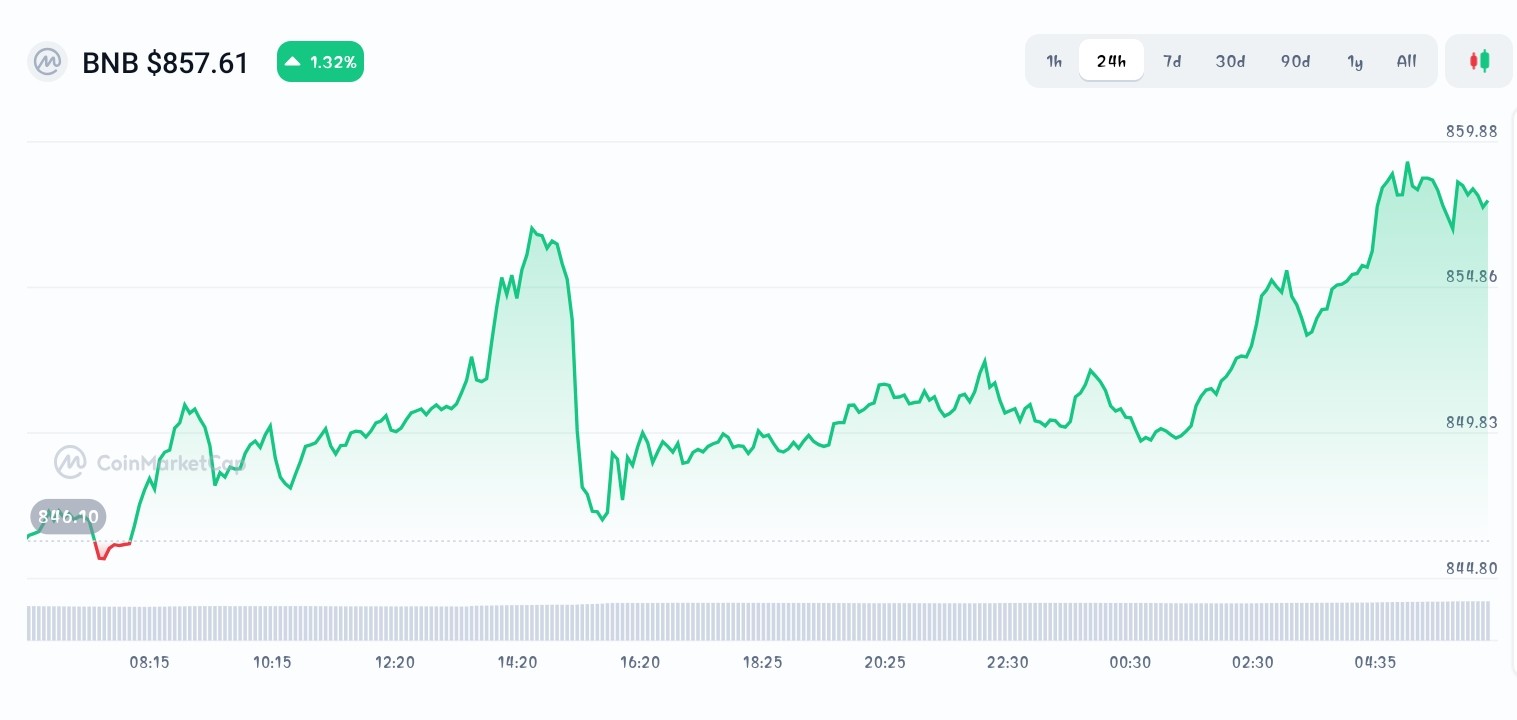The height and width of the screenshot is (720, 1517).
Task: Click the 846.10 opening price label
Action: pyautogui.click(x=68, y=517)
